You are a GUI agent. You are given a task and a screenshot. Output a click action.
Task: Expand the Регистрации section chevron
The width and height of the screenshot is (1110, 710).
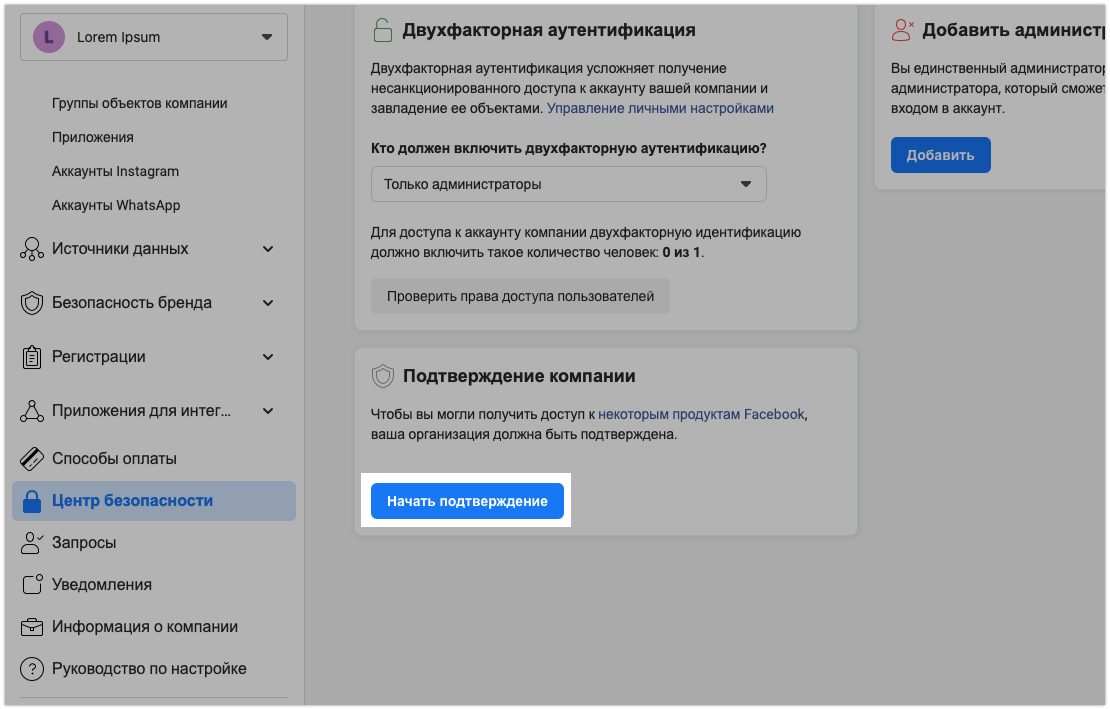click(x=268, y=357)
